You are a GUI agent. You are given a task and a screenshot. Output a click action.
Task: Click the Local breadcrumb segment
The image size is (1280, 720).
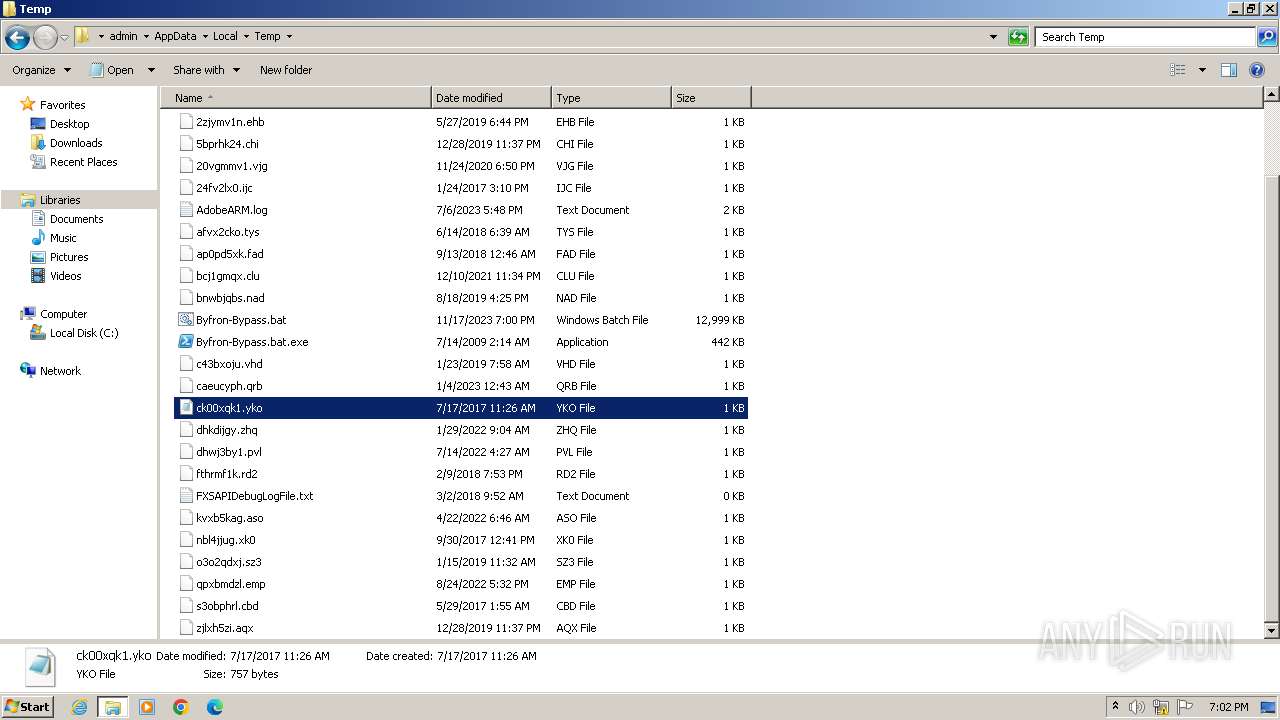(x=225, y=36)
